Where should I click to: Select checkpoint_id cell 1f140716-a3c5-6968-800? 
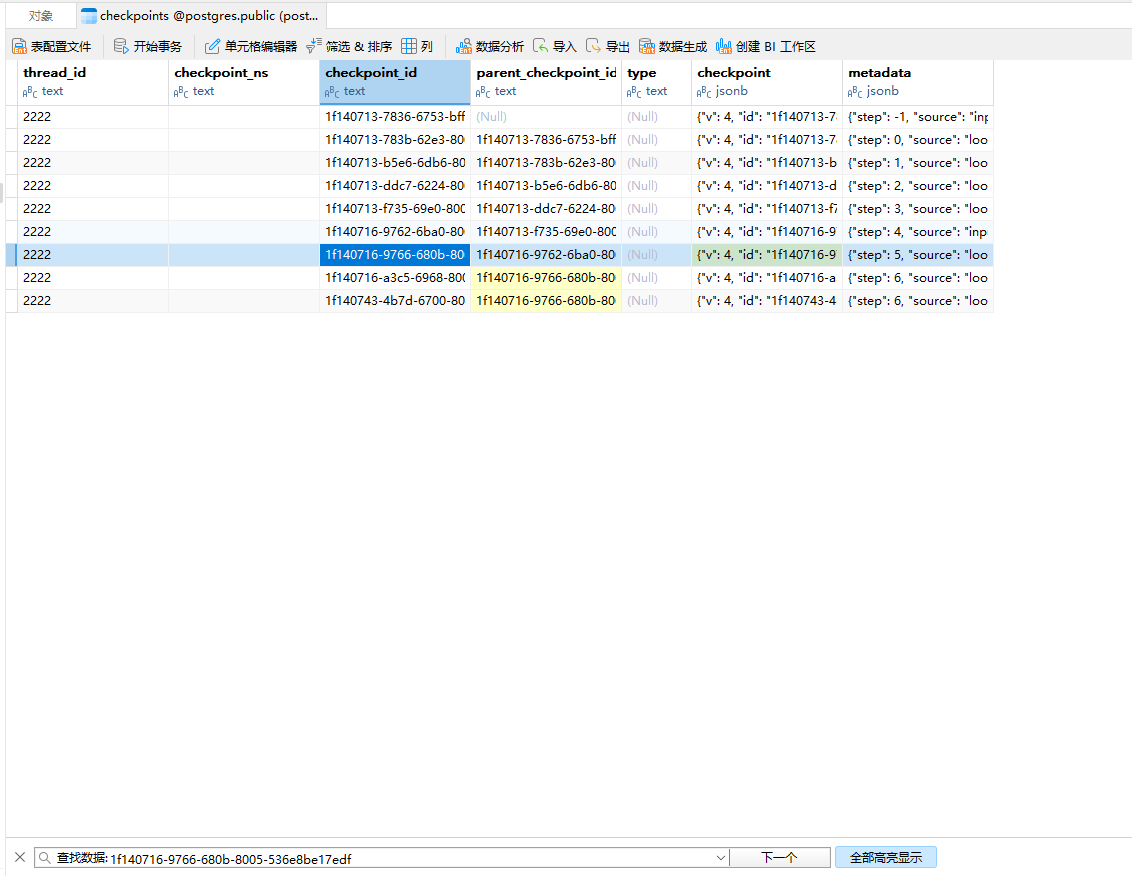(395, 278)
